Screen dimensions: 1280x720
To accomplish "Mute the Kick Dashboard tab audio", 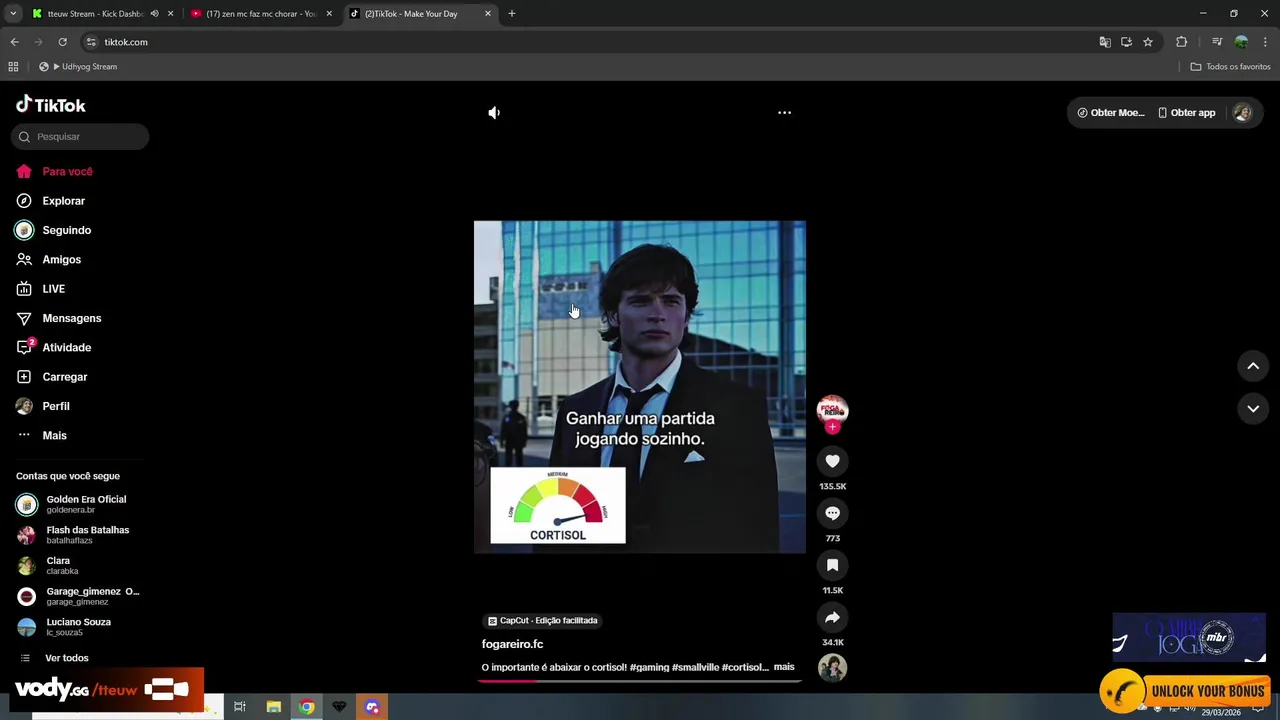I will click(x=154, y=14).
